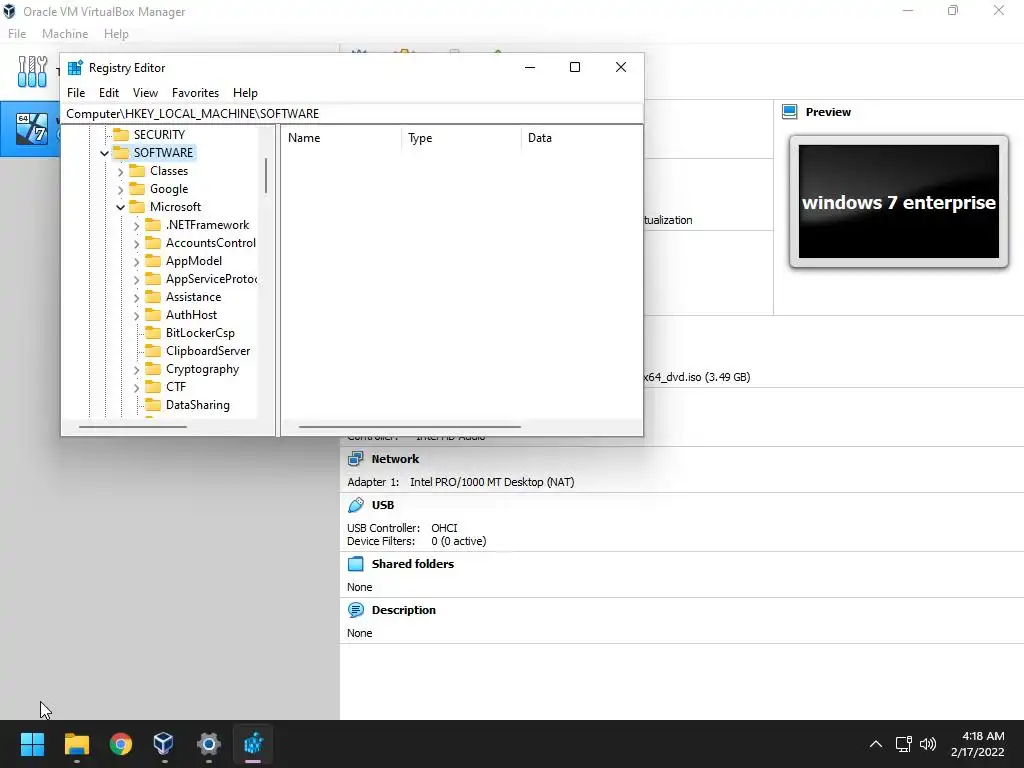Select the Classes folder icon
Screen dimensions: 1024x768
(x=137, y=170)
